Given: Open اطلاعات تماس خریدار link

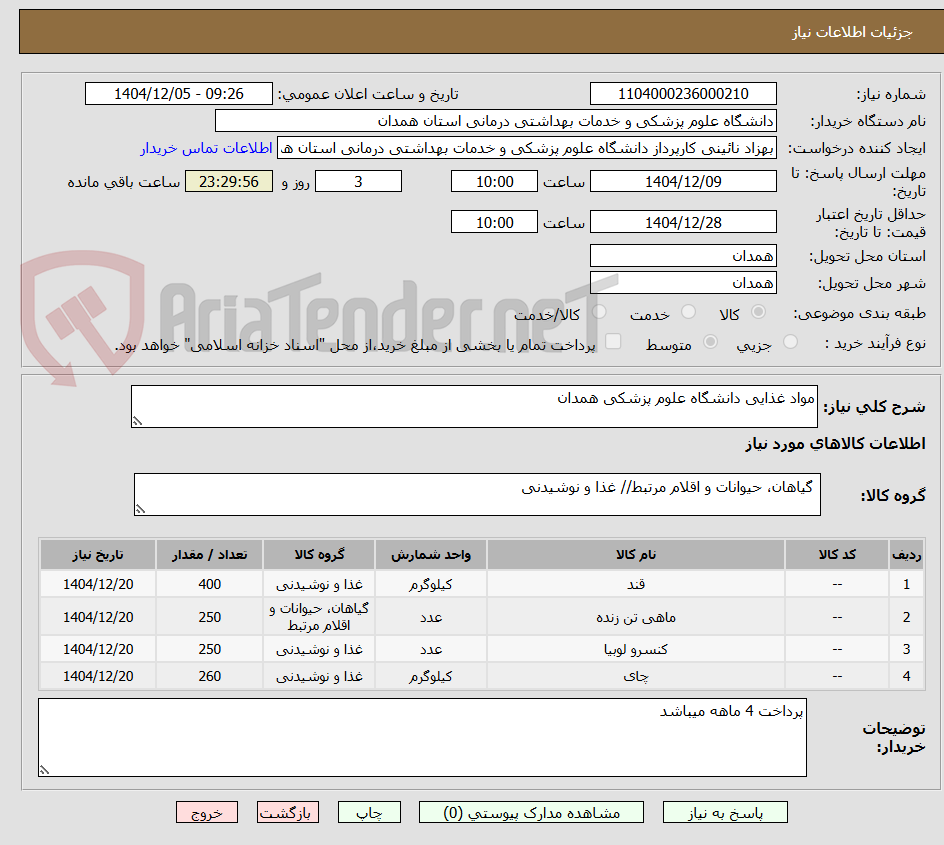Looking at the screenshot, I should pos(206,148).
